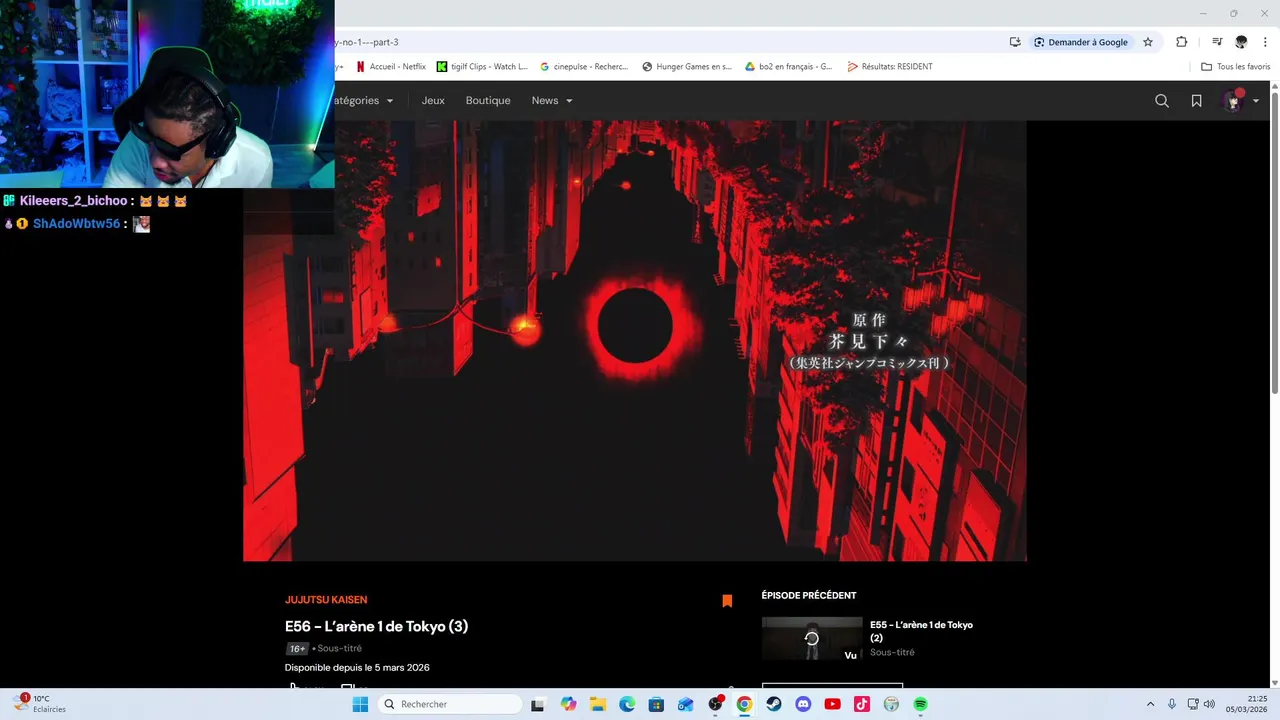Click the ShAdoWbtw56 chat username

tap(76, 224)
